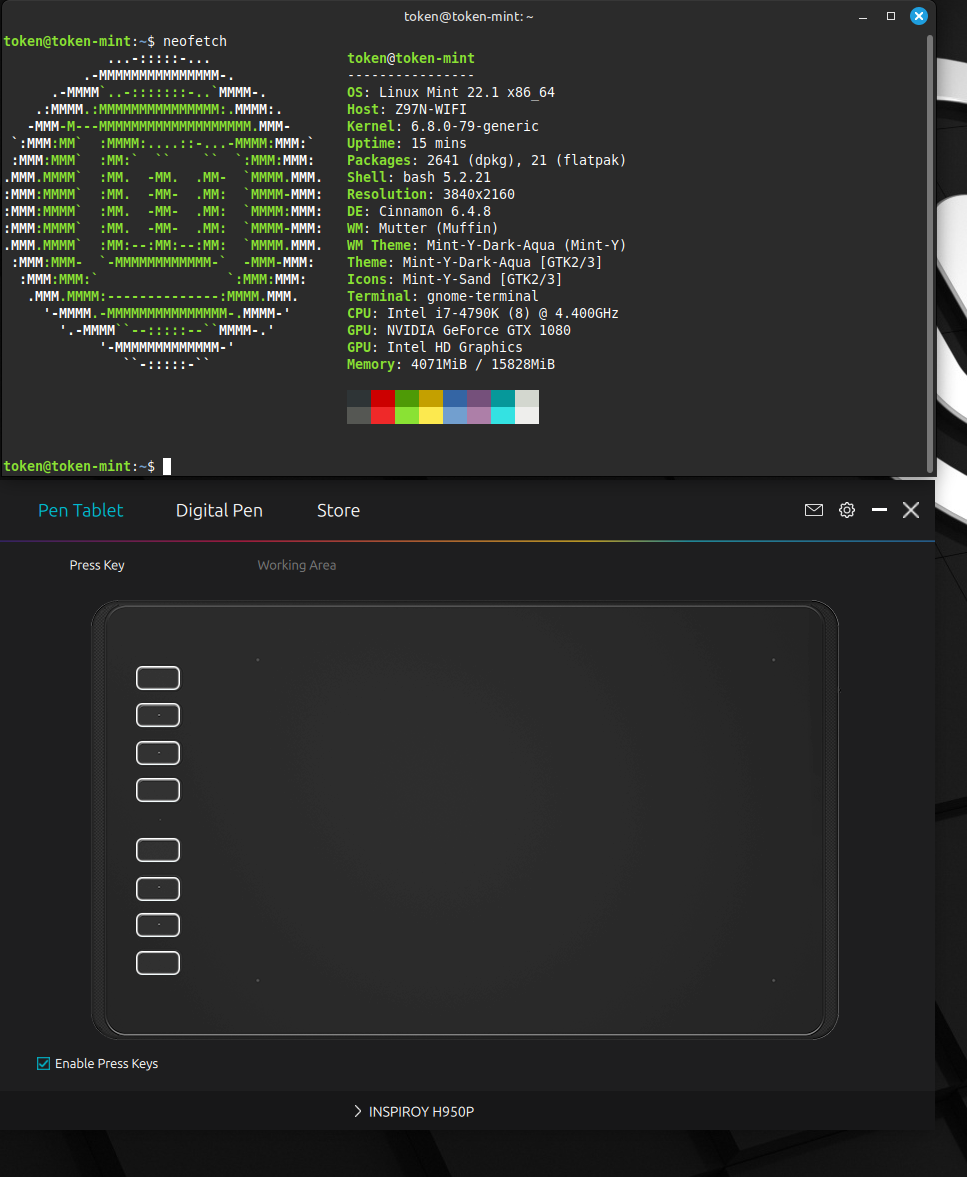Disable the Enable Press Keys checkbox
Image resolution: width=967 pixels, height=1177 pixels.
coord(44,1064)
